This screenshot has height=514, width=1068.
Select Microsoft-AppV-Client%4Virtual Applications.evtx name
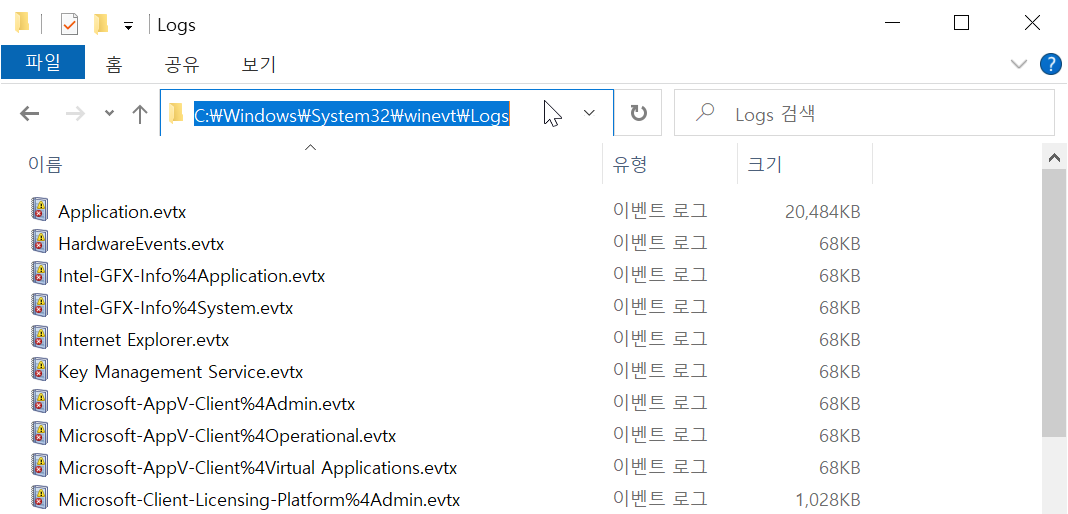tap(257, 468)
